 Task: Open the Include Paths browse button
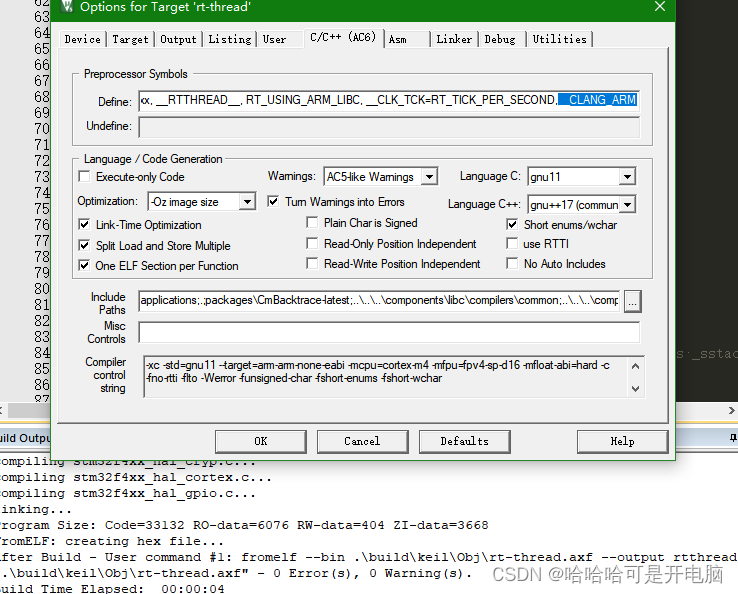coord(633,301)
